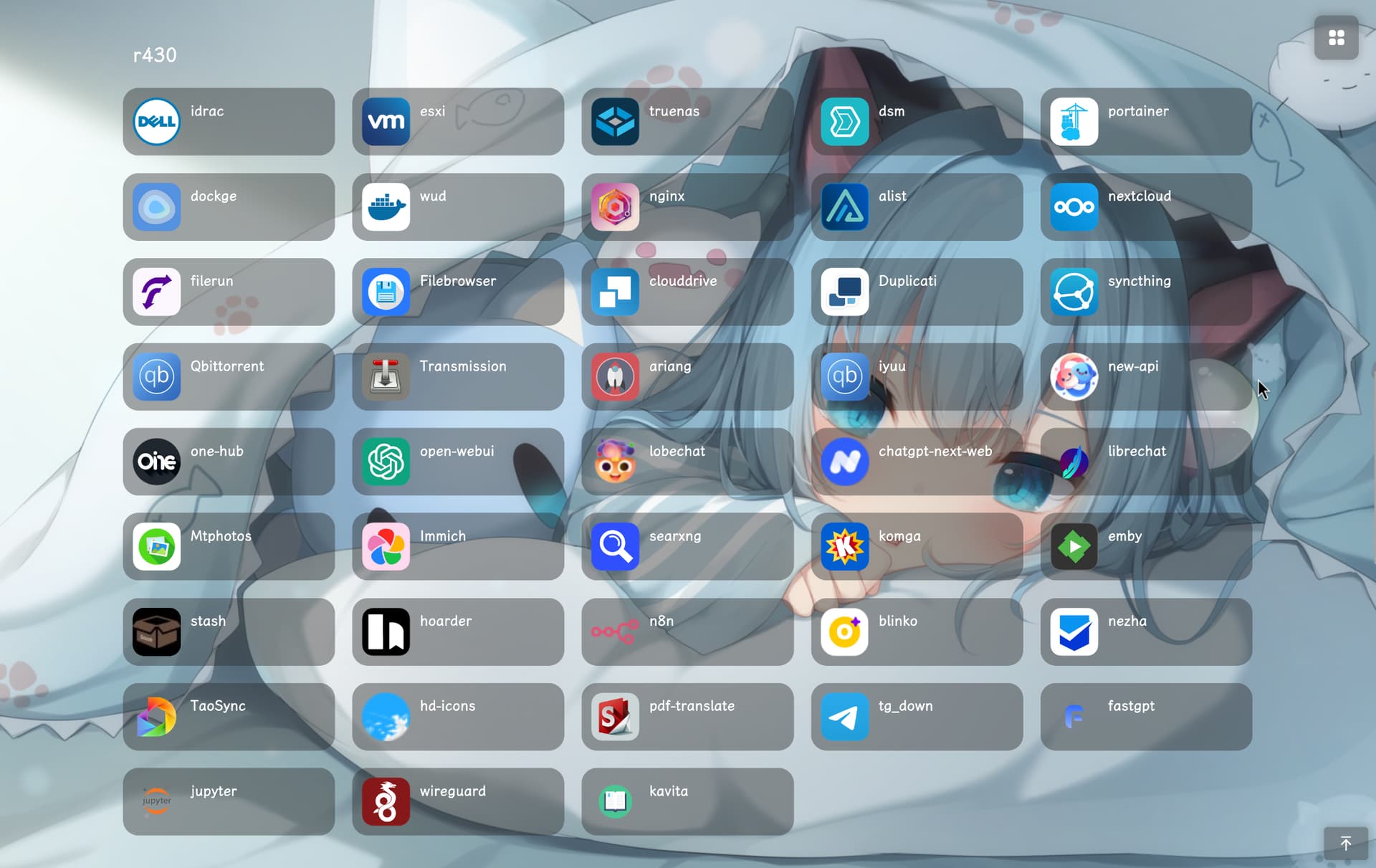1376x868 pixels.
Task: Open the one-hub icon
Action: pos(156,462)
